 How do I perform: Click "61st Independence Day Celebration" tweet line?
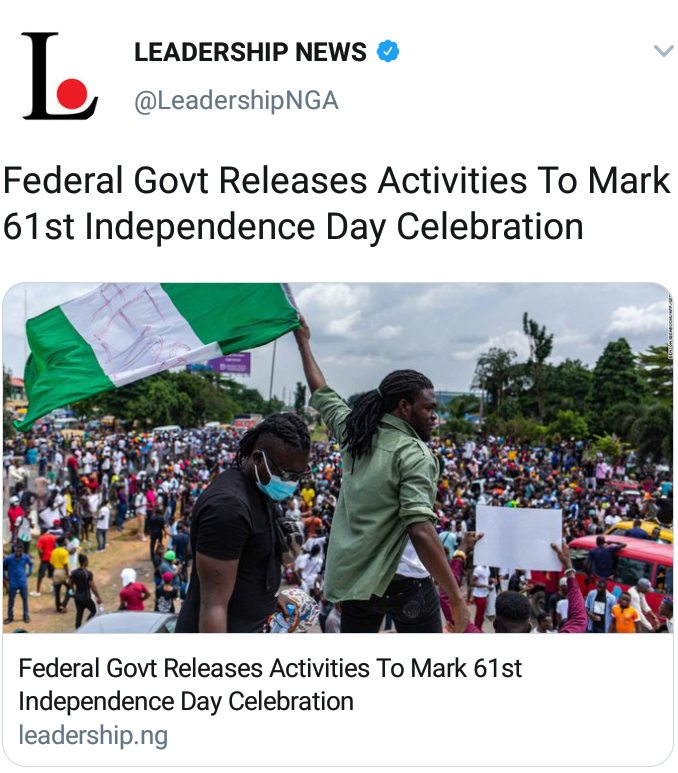point(293,227)
